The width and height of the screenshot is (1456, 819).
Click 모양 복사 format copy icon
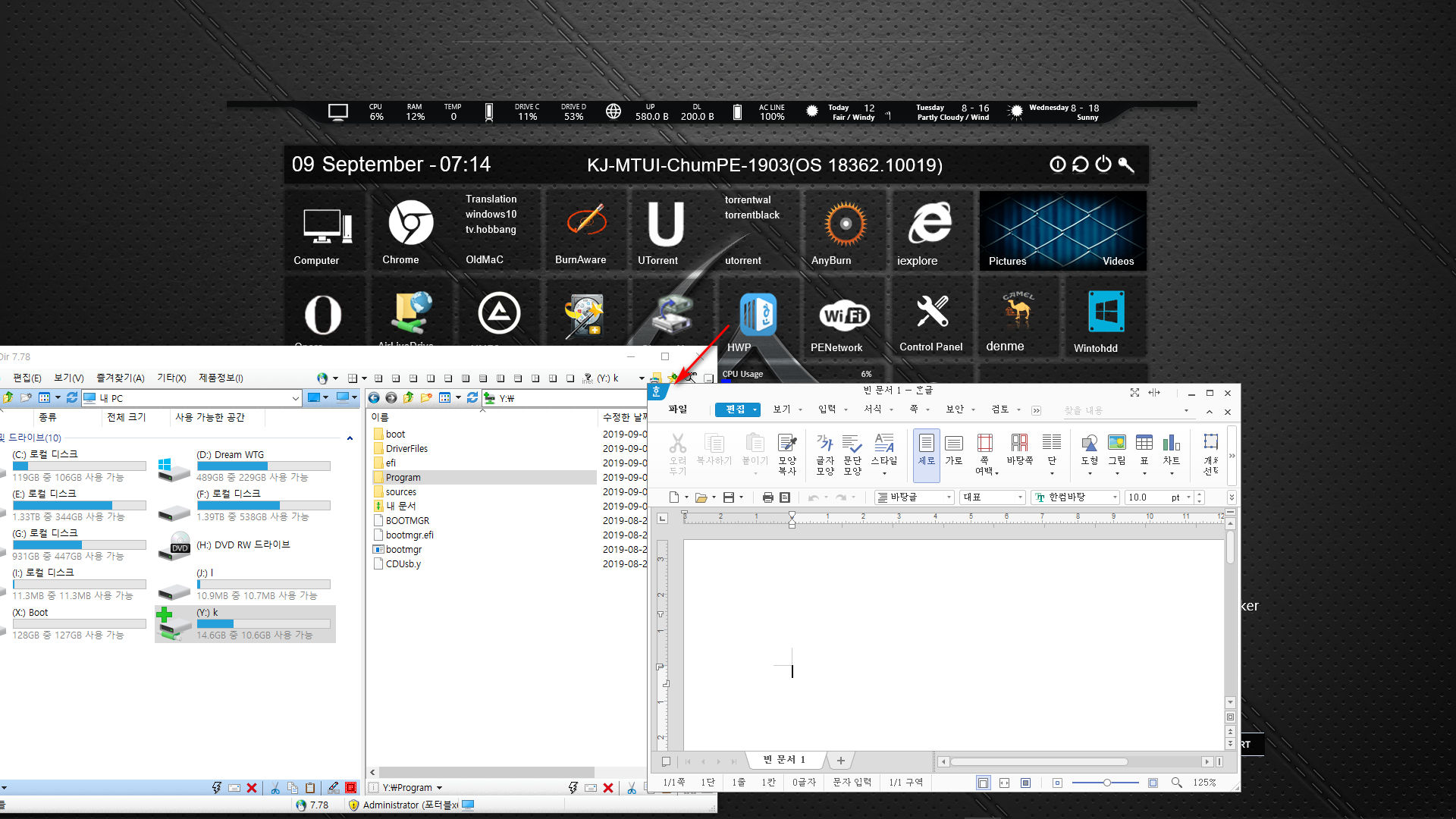click(787, 453)
